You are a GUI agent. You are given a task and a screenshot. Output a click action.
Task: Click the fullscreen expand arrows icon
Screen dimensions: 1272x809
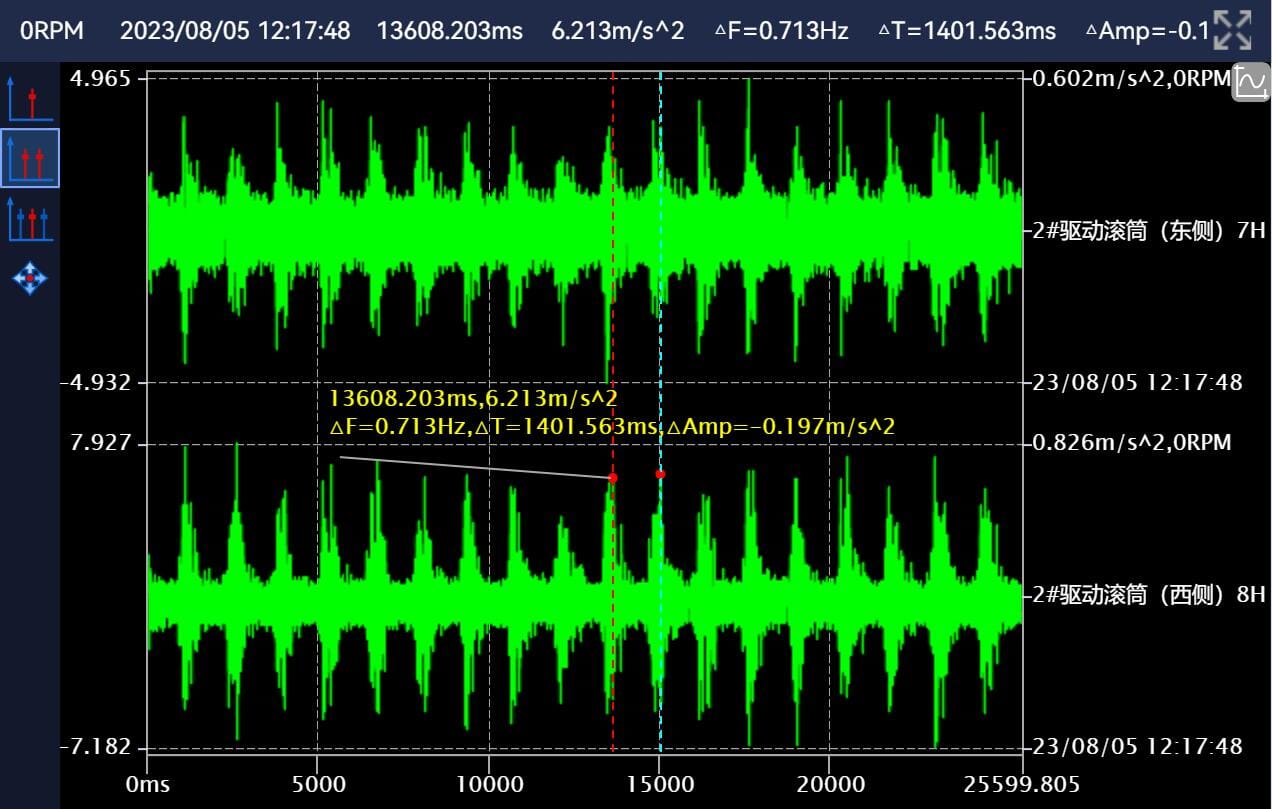(1232, 30)
